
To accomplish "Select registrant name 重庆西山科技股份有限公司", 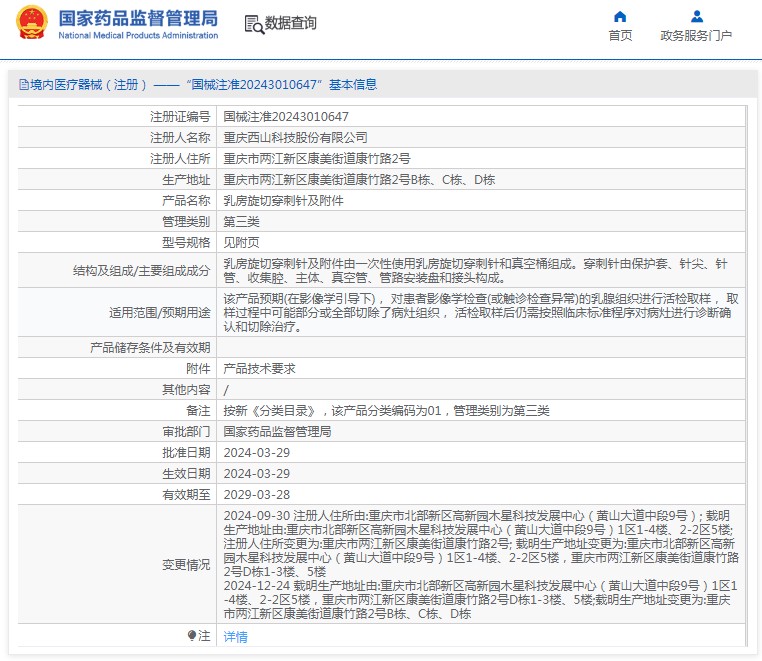I will [x=295, y=138].
